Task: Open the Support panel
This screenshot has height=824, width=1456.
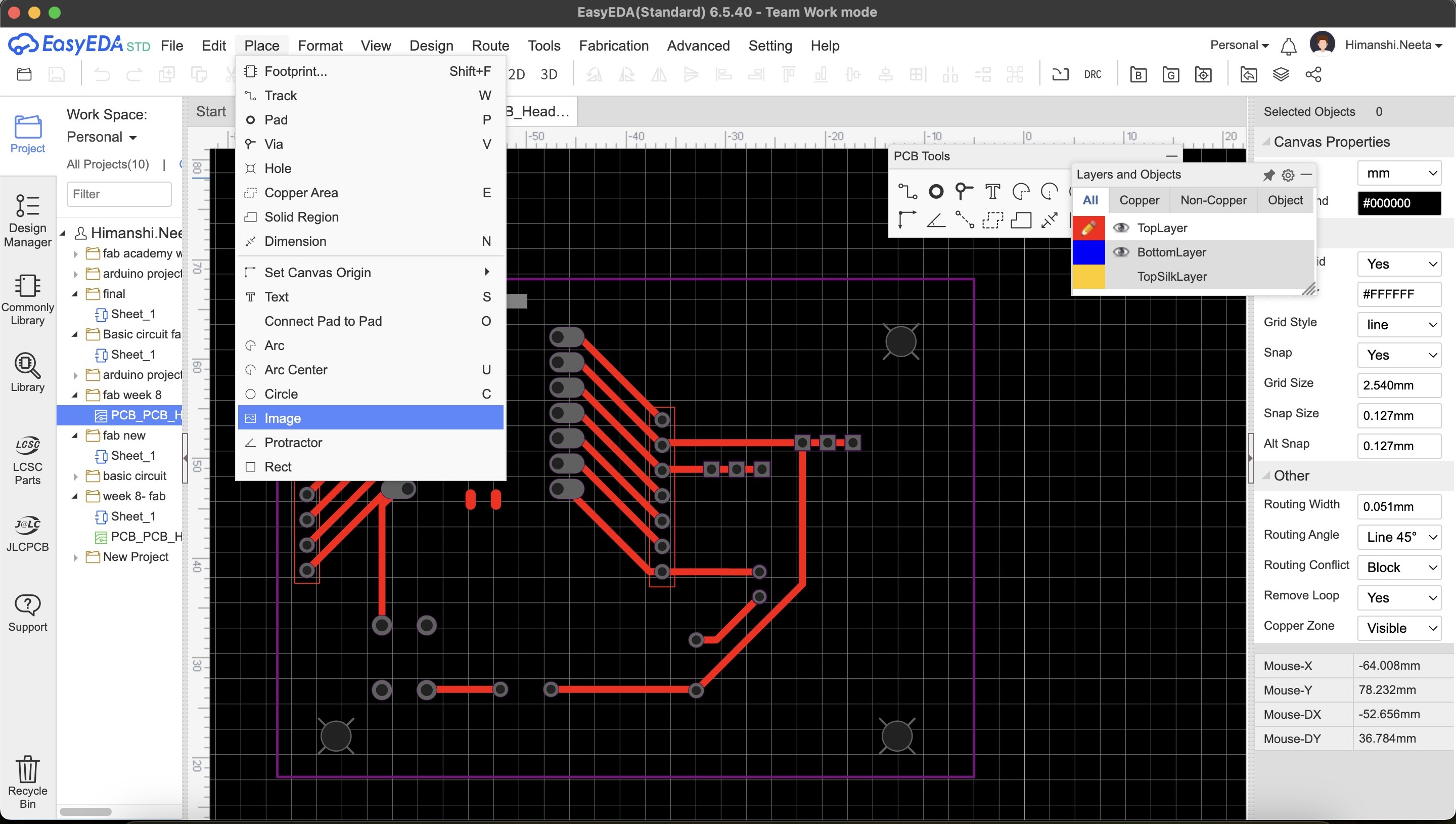Action: coord(27,613)
